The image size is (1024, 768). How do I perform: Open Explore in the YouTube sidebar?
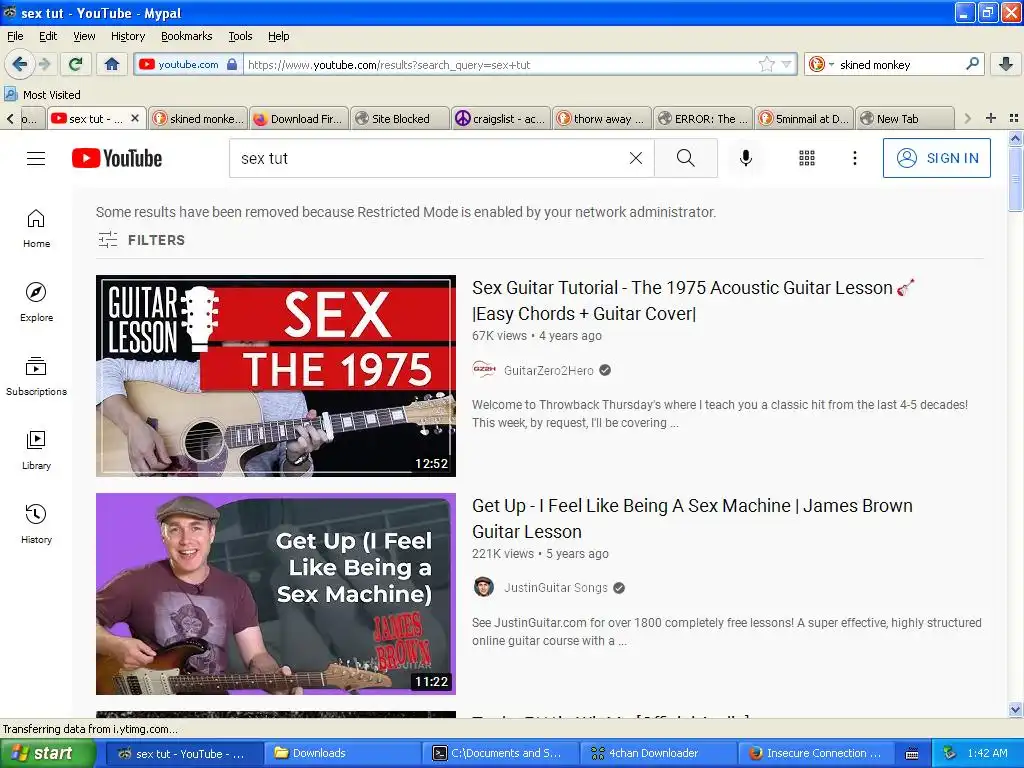[x=36, y=302]
